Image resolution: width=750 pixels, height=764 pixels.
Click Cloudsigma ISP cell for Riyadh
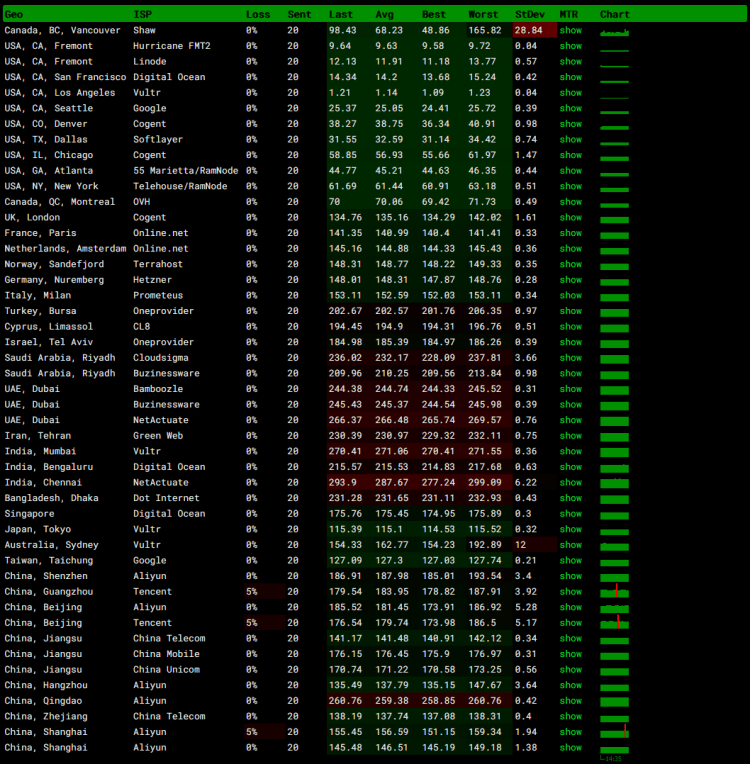click(x=161, y=358)
